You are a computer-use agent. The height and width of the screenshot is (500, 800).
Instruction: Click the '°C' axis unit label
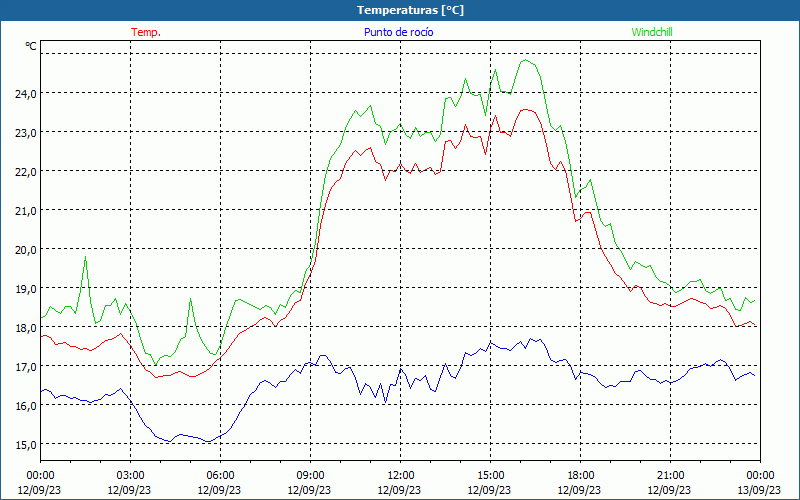tap(31, 46)
